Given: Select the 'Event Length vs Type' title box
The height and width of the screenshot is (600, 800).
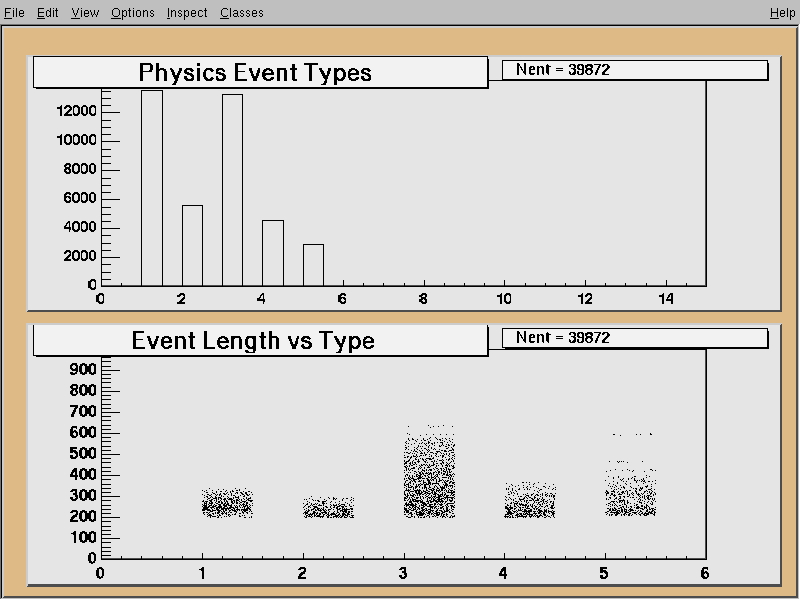Looking at the screenshot, I should point(260,340).
